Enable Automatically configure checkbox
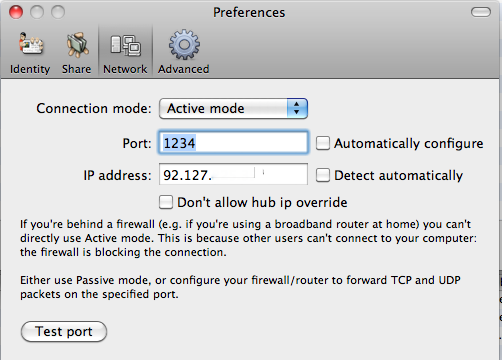The width and height of the screenshot is (502, 360). (323, 143)
